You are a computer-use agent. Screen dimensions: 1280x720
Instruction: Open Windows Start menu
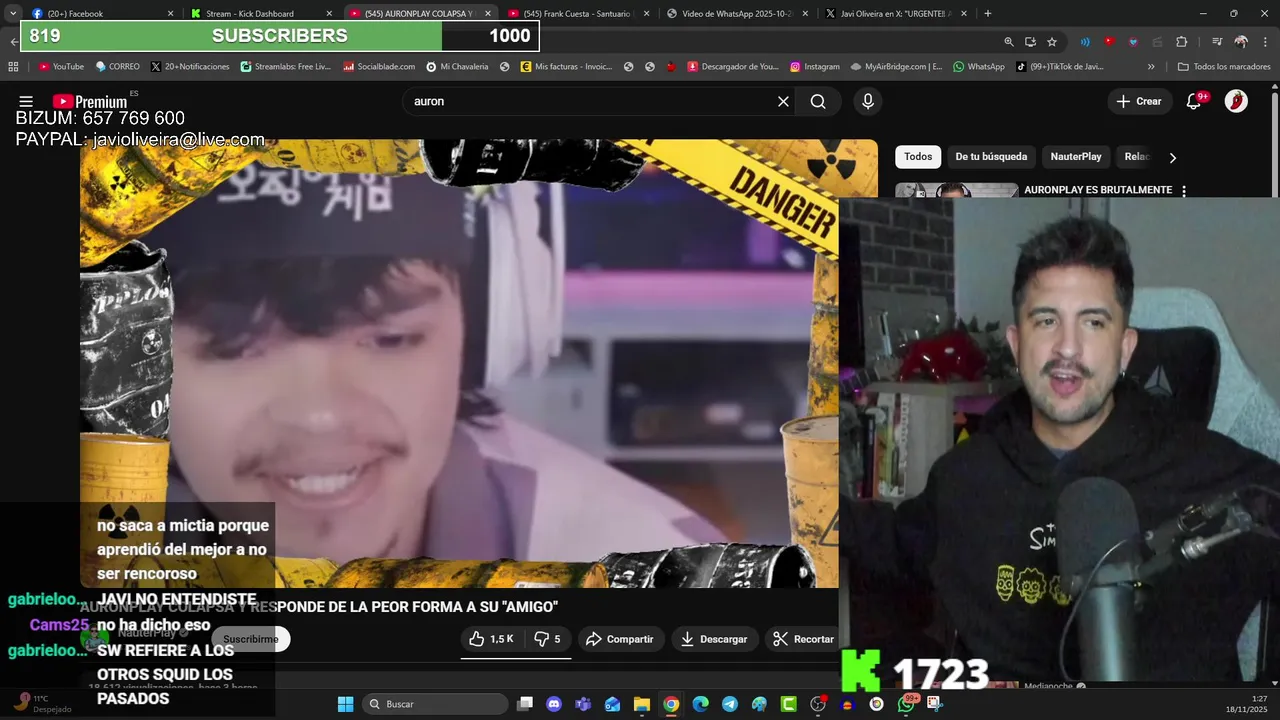click(x=345, y=704)
